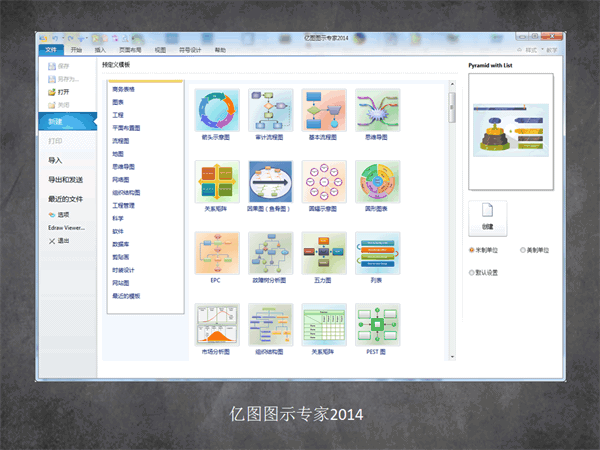Choose the 地图 map category
The width and height of the screenshot is (600, 450).
coord(118,154)
